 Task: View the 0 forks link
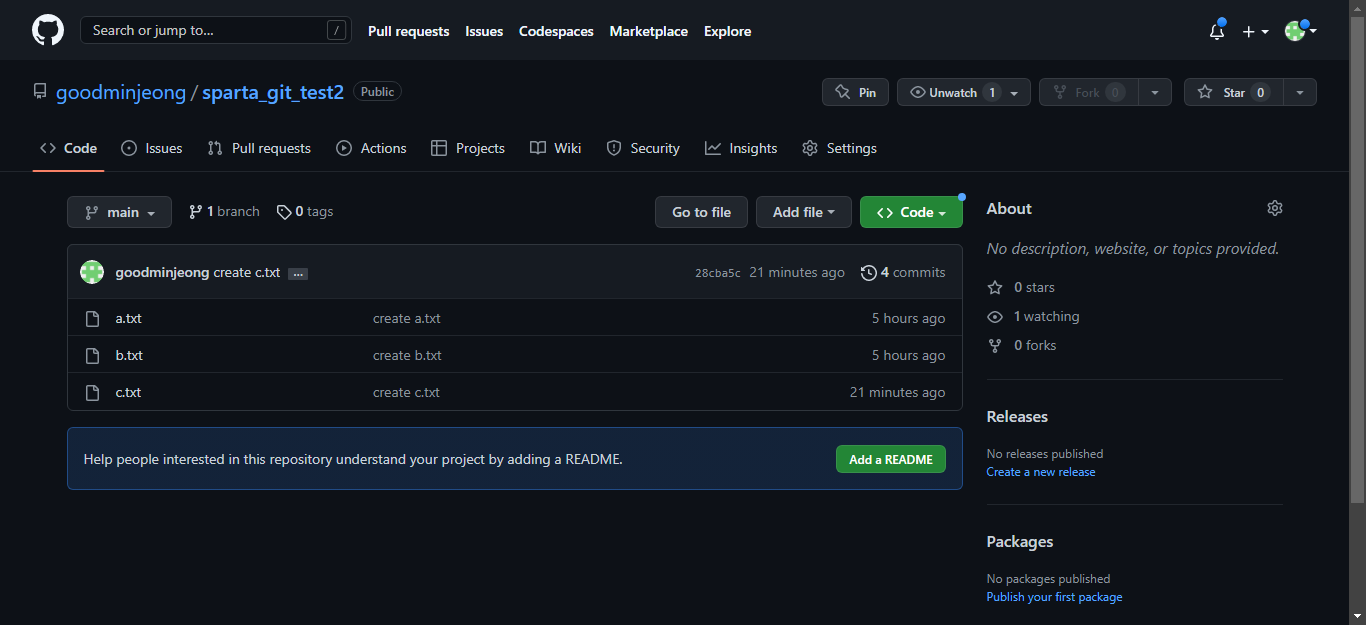(x=1022, y=345)
